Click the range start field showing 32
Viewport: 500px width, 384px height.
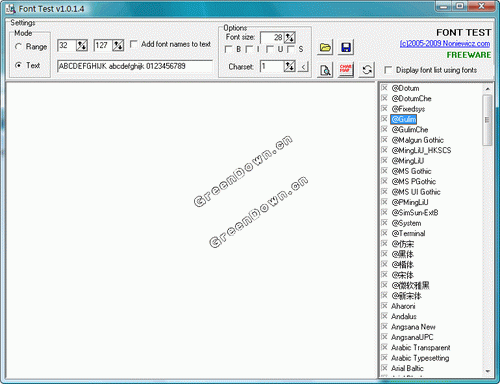67,45
